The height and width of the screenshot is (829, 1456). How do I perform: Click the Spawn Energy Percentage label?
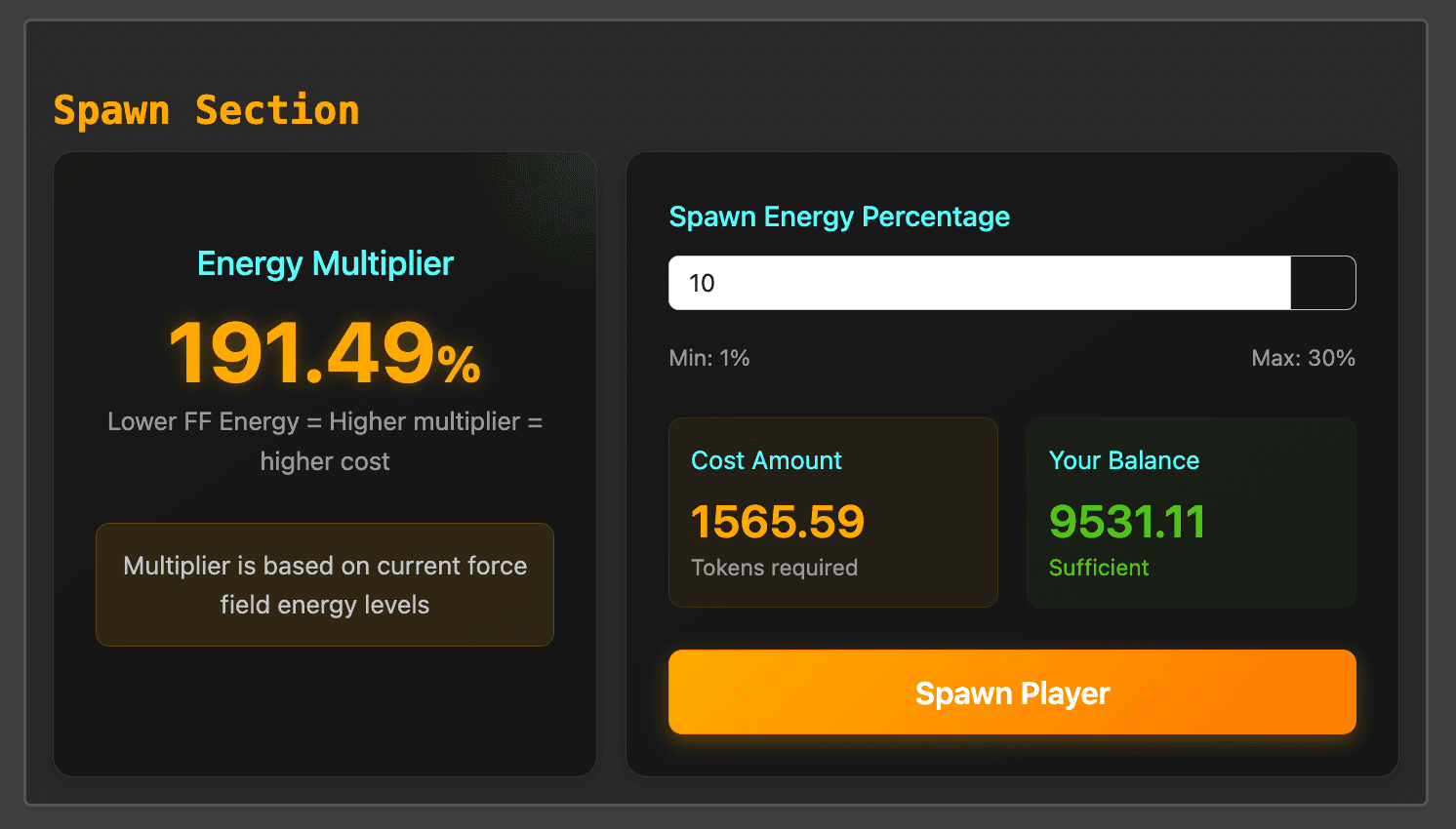pos(839,217)
